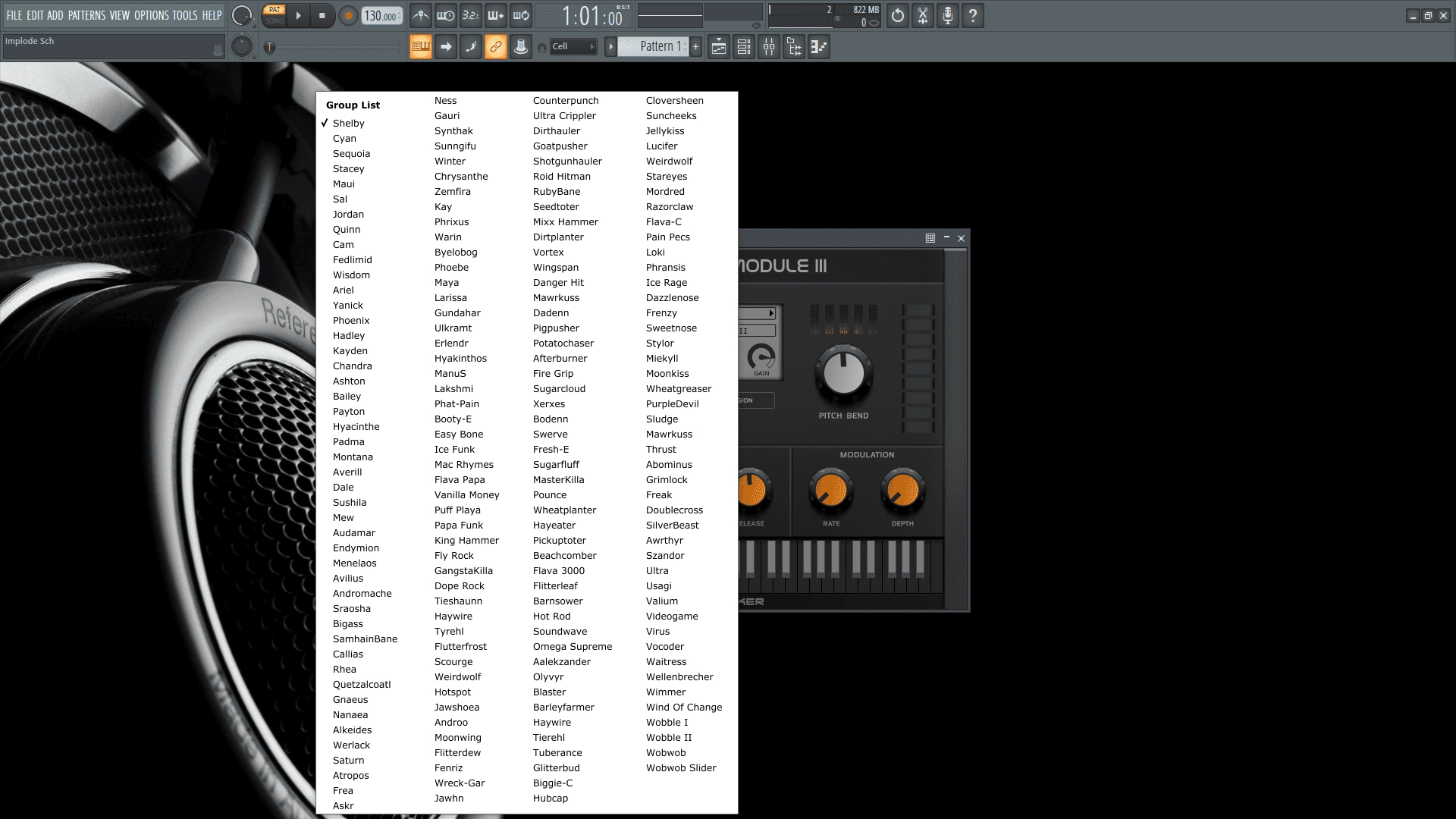Image resolution: width=1456 pixels, height=819 pixels.
Task: Open the question mark help icon
Action: click(x=973, y=15)
